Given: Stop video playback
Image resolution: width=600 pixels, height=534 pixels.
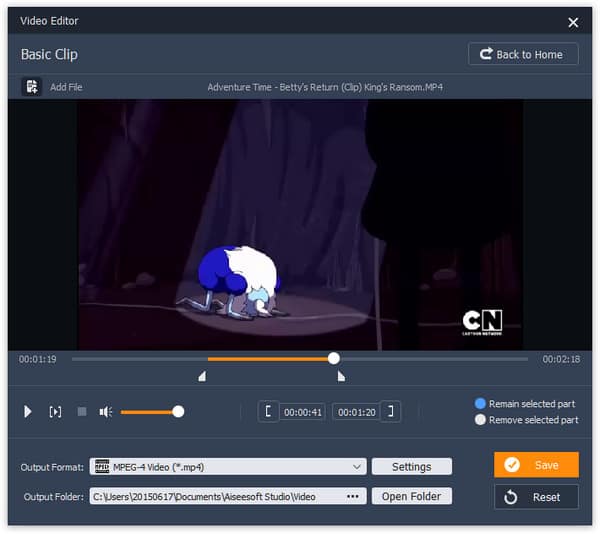Looking at the screenshot, I should pos(82,412).
